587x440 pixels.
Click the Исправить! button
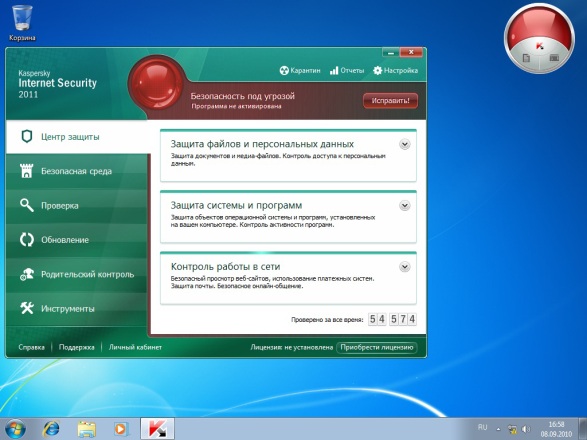(x=390, y=101)
